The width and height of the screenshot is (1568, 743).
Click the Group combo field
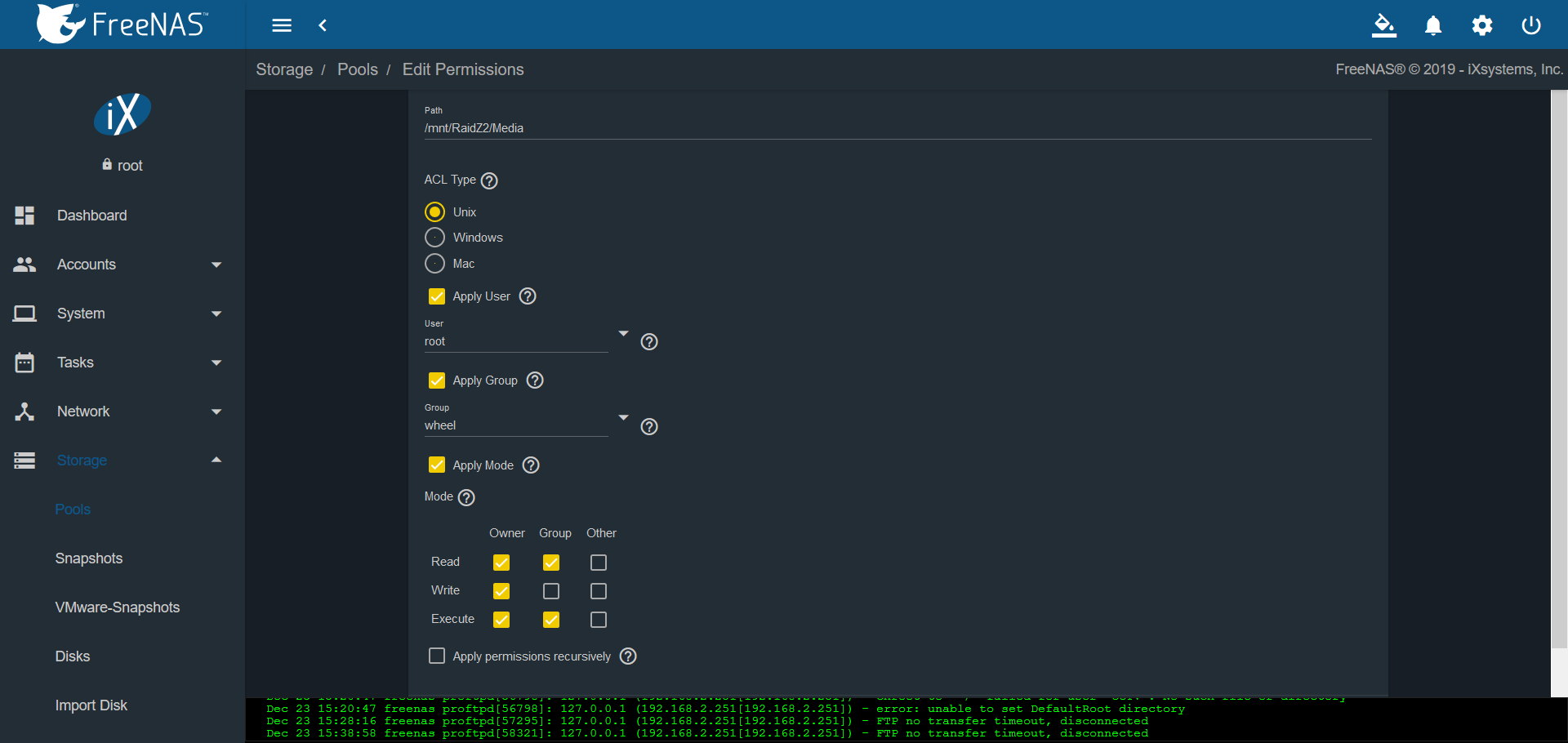516,426
